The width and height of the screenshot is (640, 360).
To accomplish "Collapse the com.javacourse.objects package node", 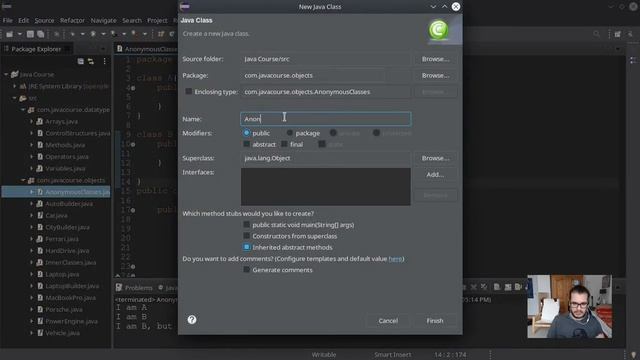I will [x=23, y=180].
